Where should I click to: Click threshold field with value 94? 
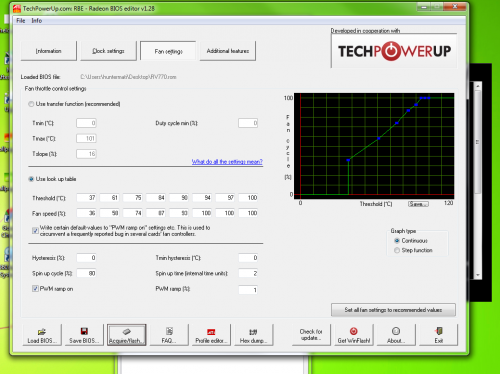pos(202,198)
